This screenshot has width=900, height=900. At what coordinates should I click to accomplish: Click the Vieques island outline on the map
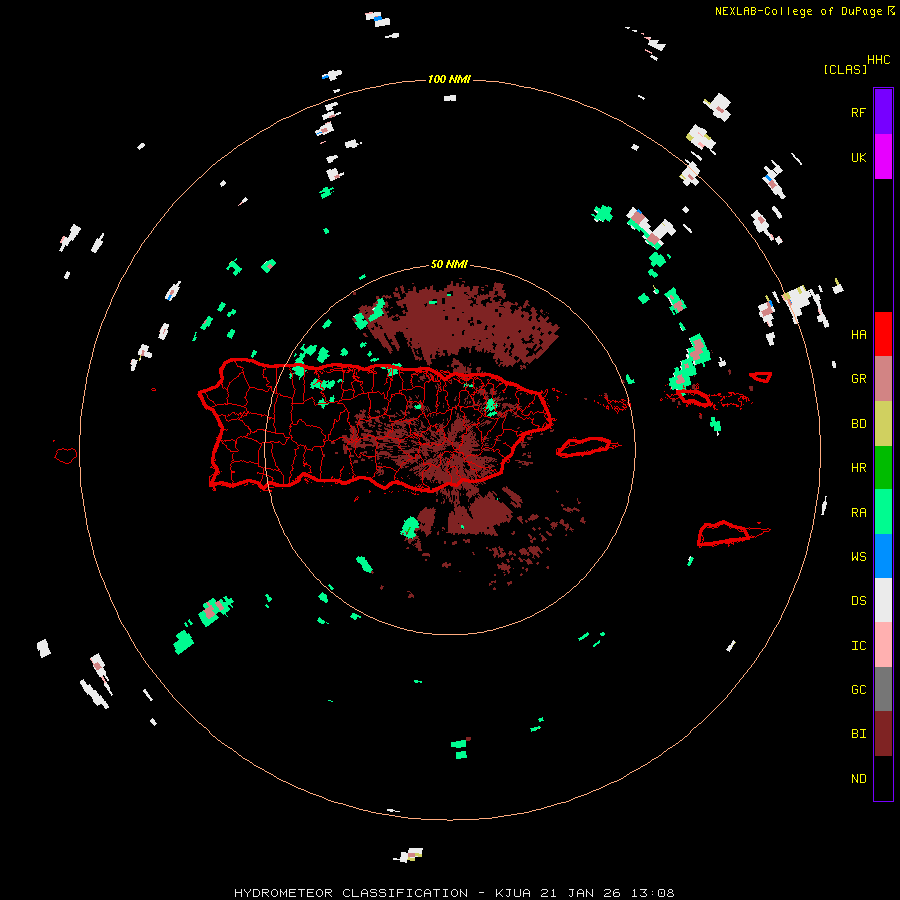click(584, 447)
